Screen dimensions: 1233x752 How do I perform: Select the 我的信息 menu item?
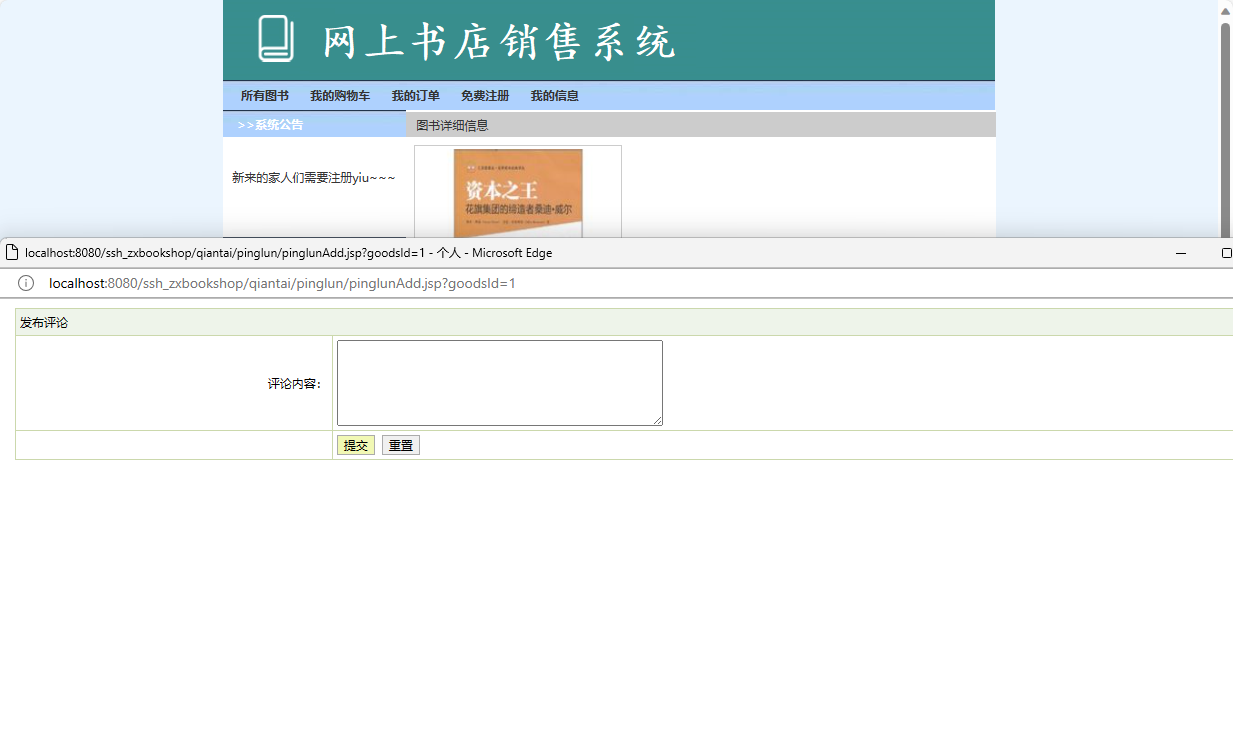554,95
